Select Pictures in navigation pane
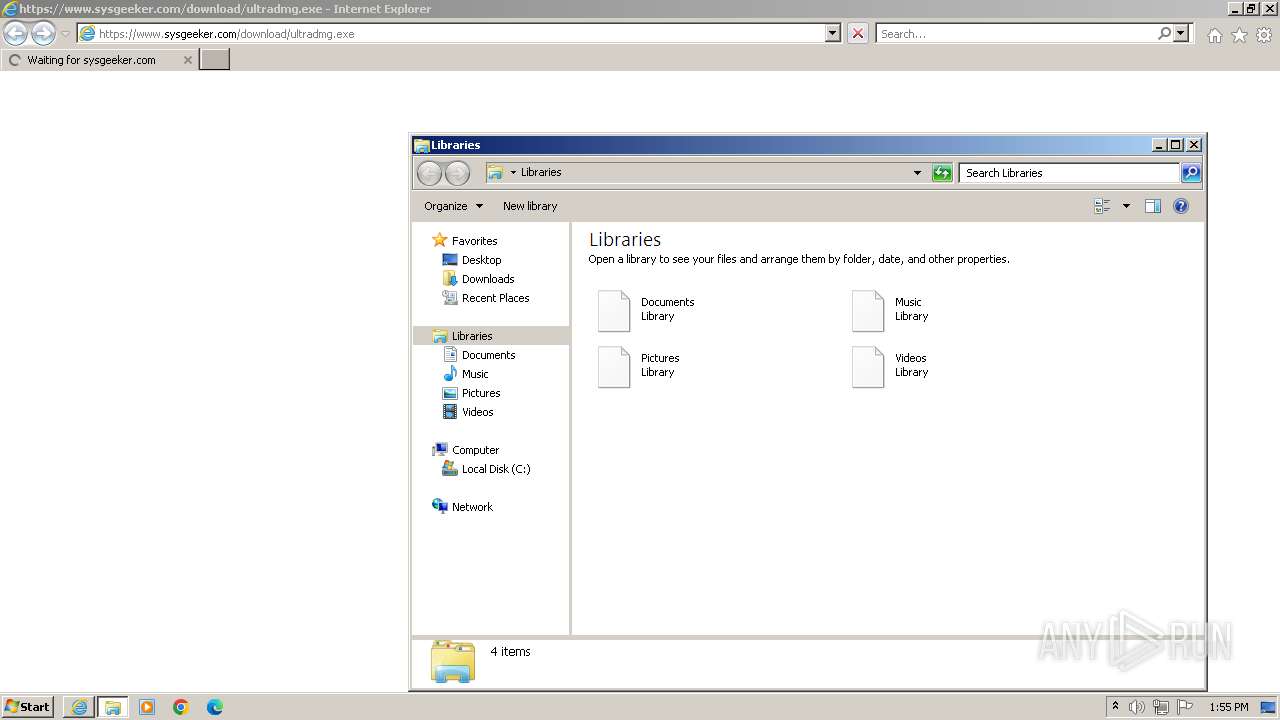 pos(481,393)
